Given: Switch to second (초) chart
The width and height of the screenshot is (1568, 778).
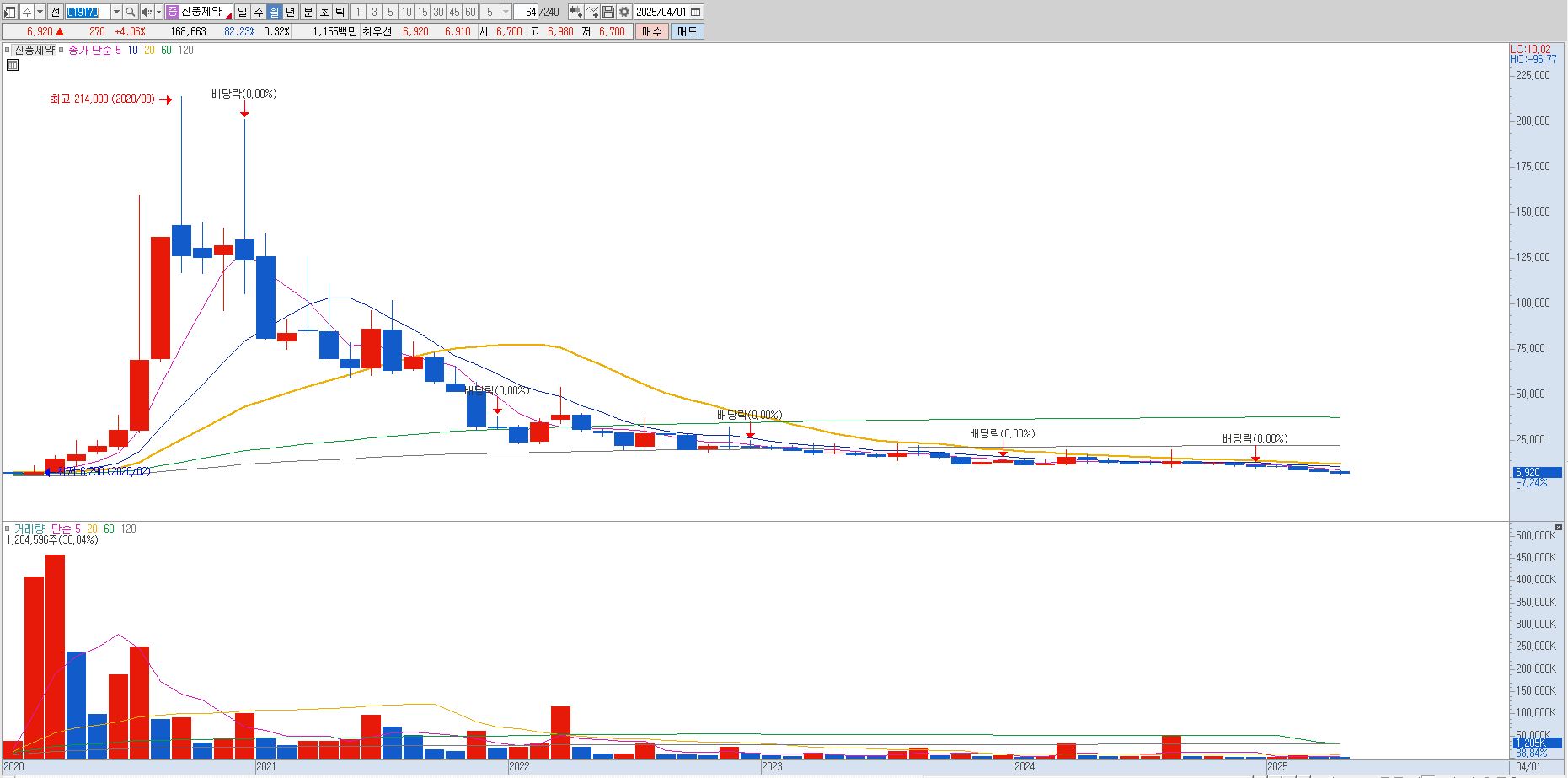Looking at the screenshot, I should (x=324, y=12).
